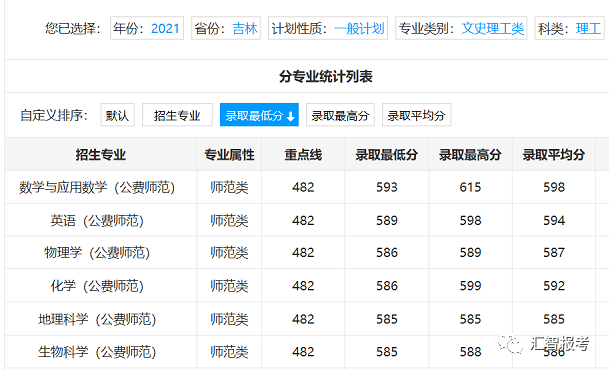The image size is (609, 371).
Task: Change the 专业类别 文史理工类 filter
Action: 461,28
